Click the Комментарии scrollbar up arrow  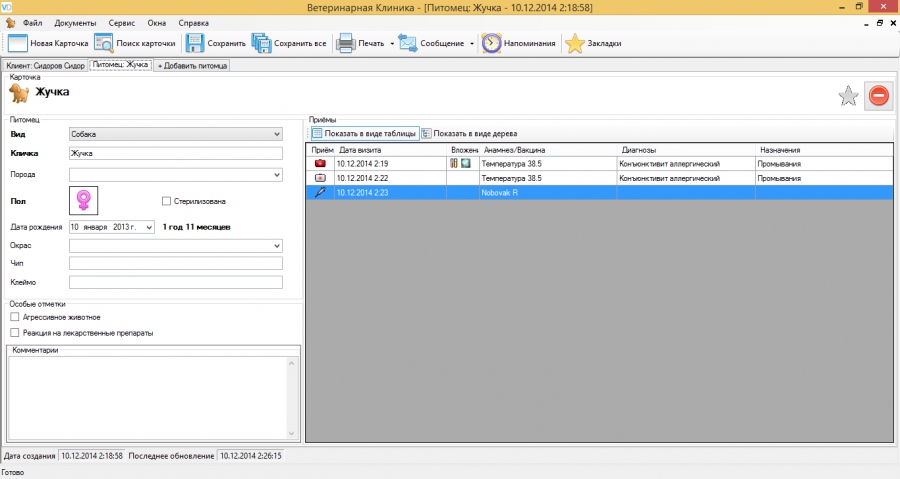click(292, 363)
